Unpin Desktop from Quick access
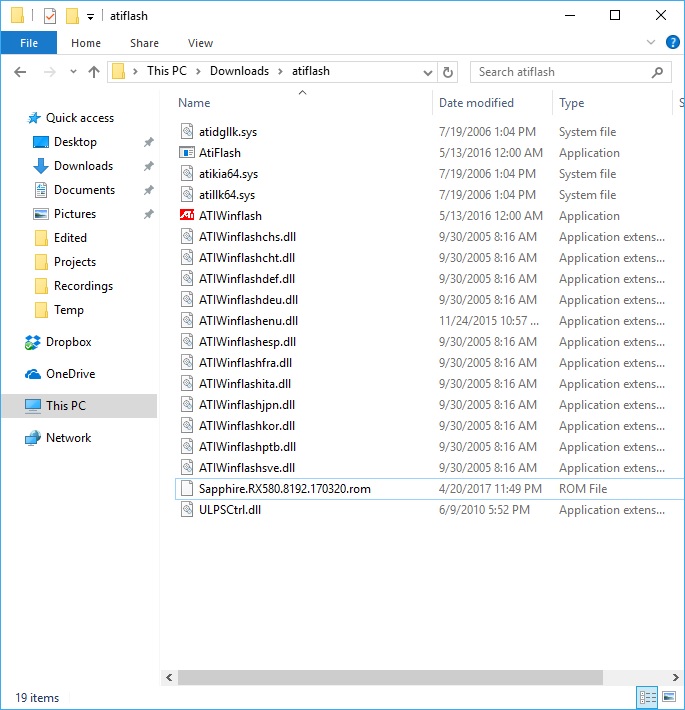 click(x=148, y=142)
